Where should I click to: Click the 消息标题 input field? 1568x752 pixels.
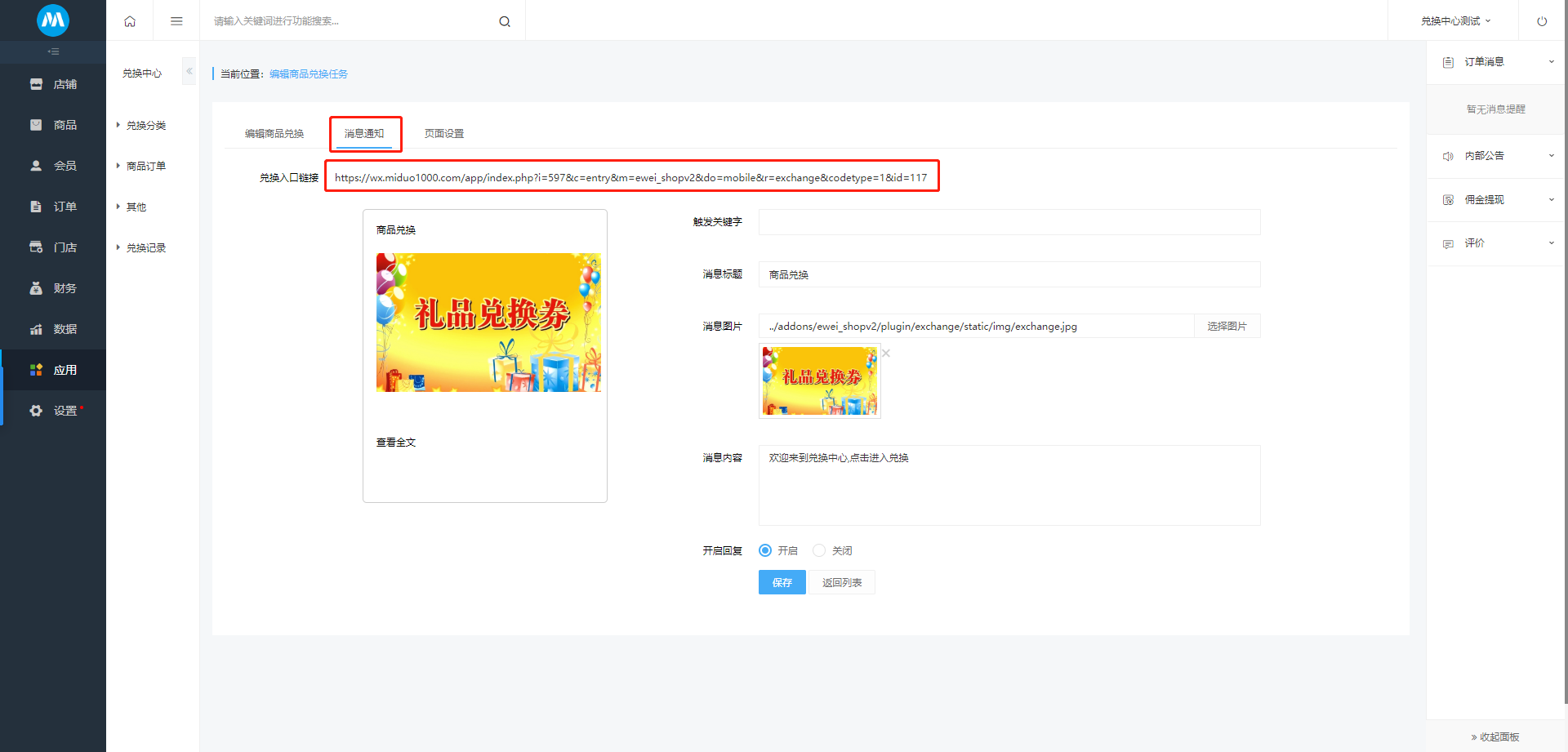click(1009, 274)
